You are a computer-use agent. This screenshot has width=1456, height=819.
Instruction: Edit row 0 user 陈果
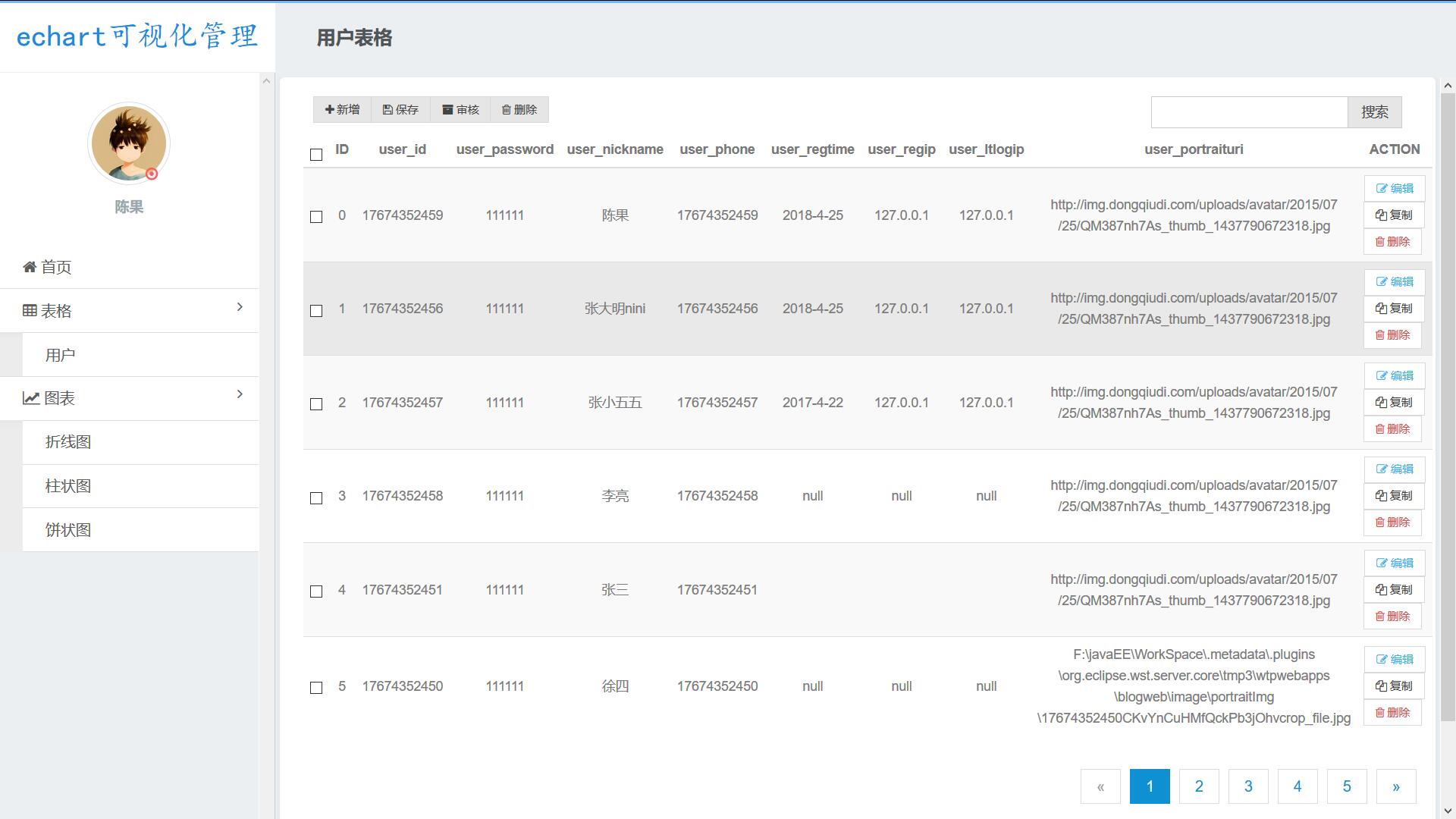[1395, 189]
